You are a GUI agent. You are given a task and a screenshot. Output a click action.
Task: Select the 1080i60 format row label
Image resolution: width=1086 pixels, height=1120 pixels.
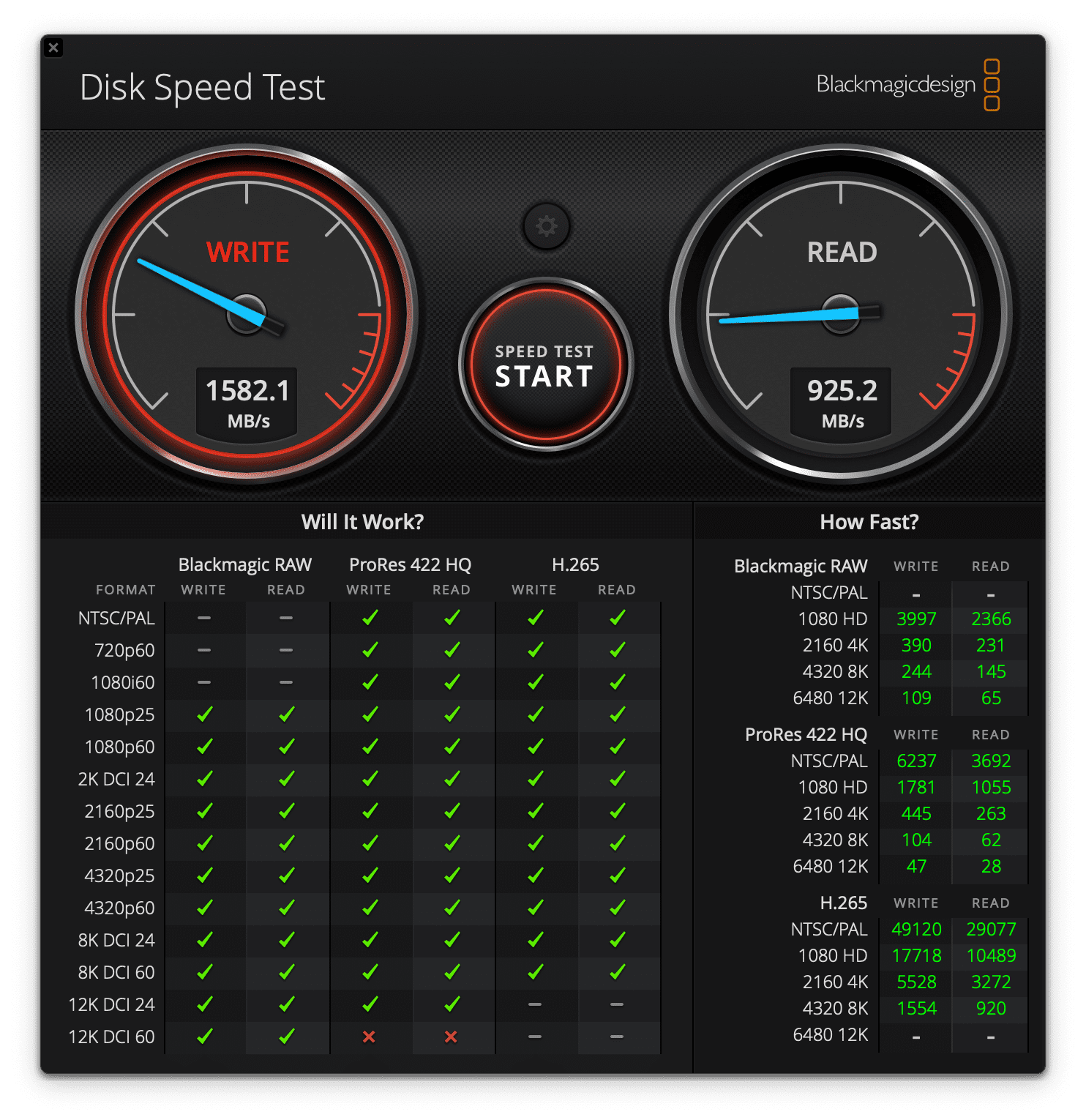[123, 682]
